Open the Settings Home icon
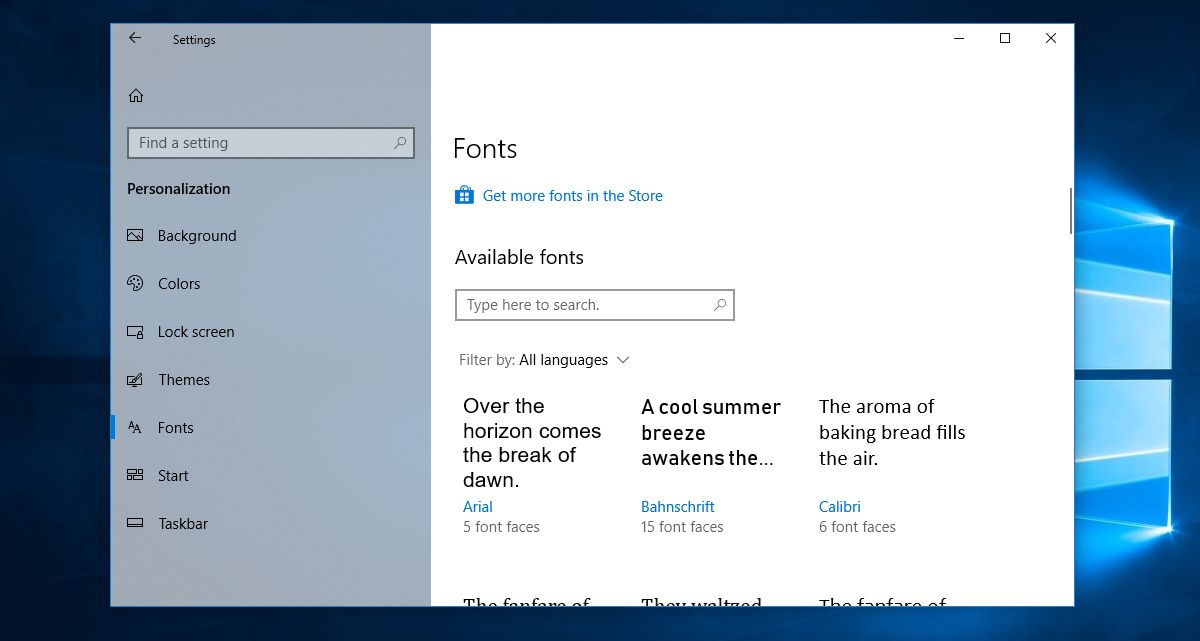This screenshot has width=1200, height=641. (136, 96)
